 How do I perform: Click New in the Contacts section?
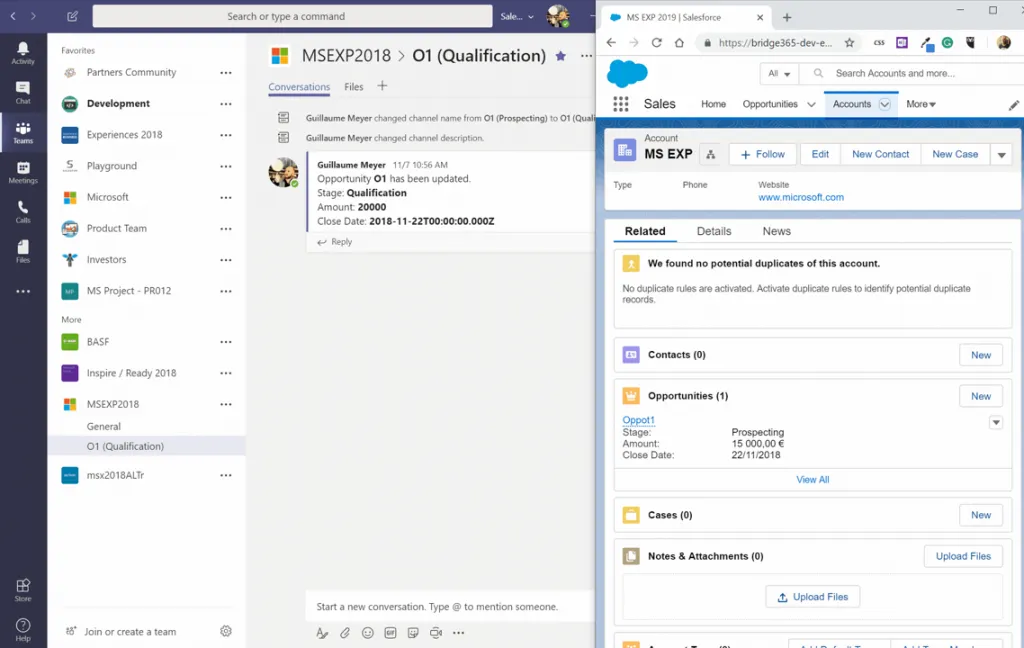(980, 355)
